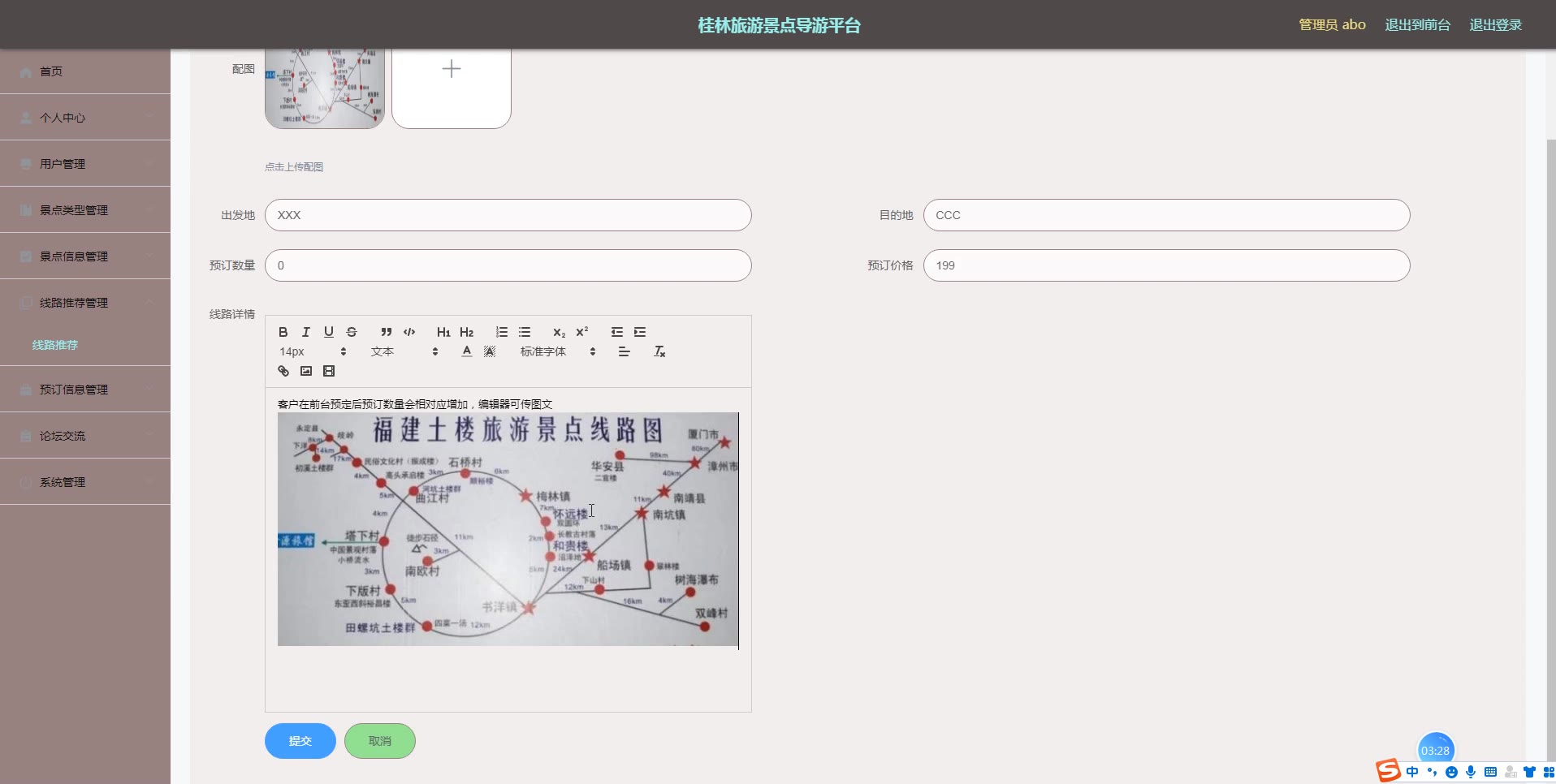Click the 点击上传配图 hint text
Viewport: 1556px width, 784px height.
click(x=294, y=167)
